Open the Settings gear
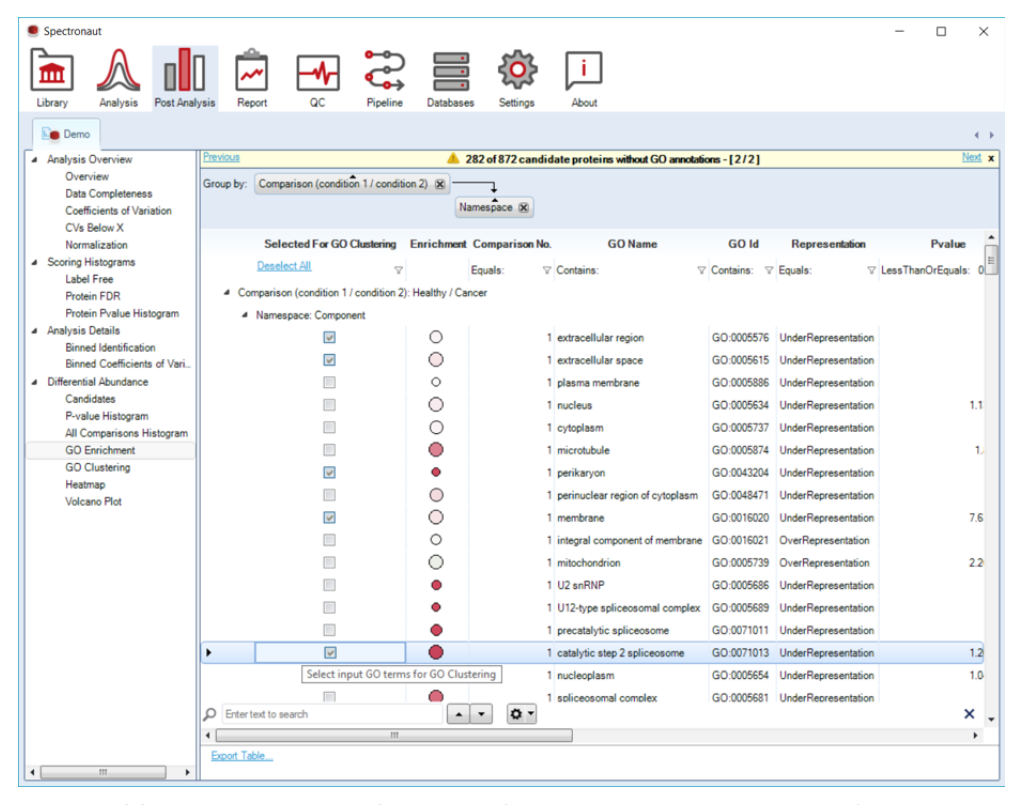Image resolution: width=1023 pixels, height=805 pixels. click(x=517, y=78)
